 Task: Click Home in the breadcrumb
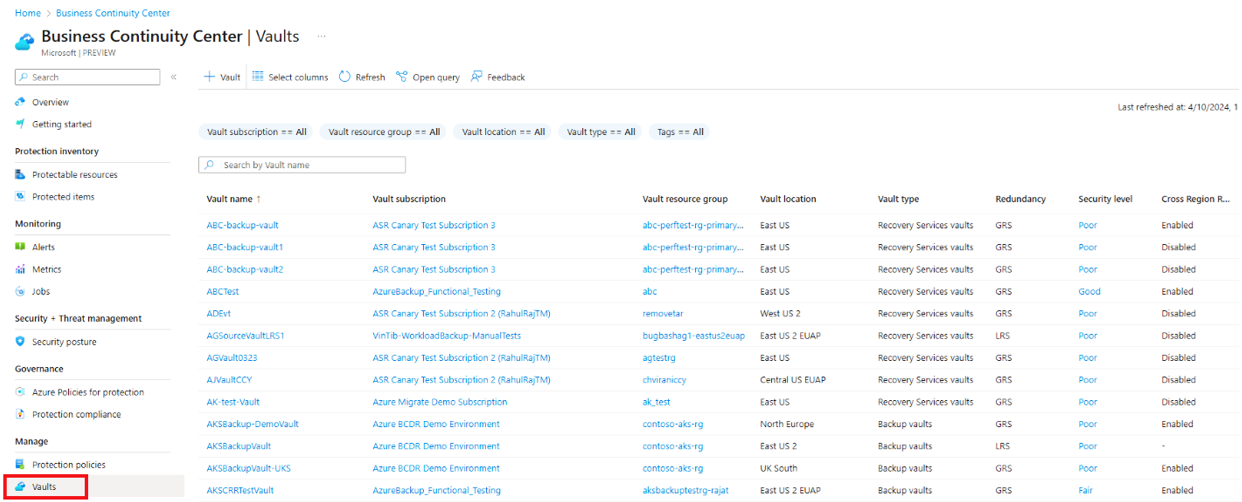27,13
